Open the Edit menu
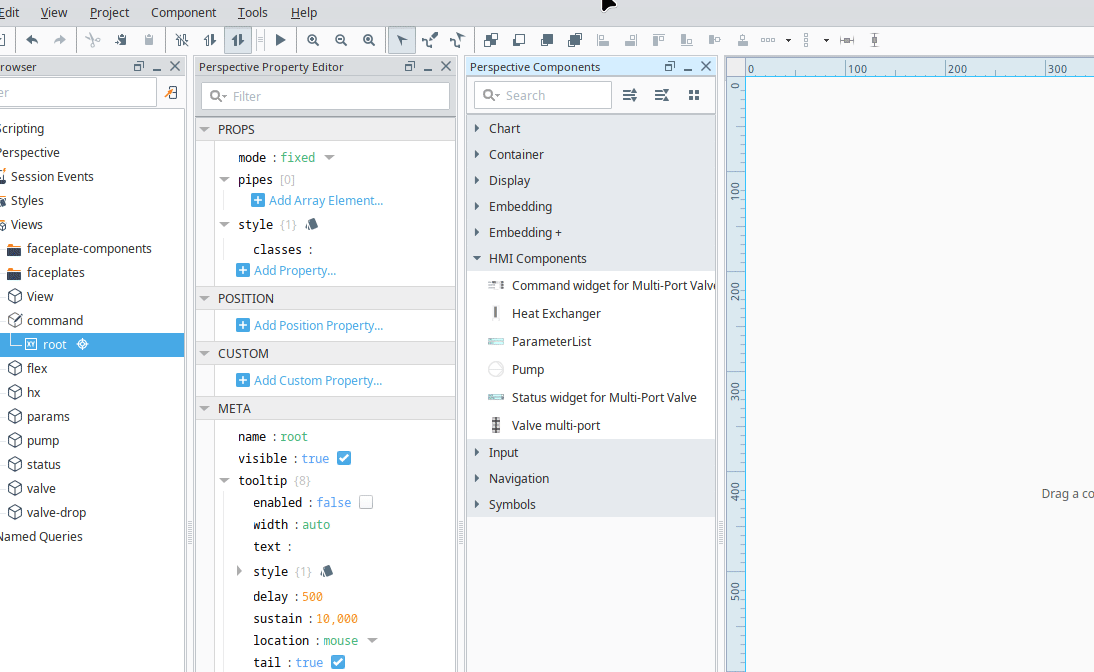1094x672 pixels. [x=9, y=13]
